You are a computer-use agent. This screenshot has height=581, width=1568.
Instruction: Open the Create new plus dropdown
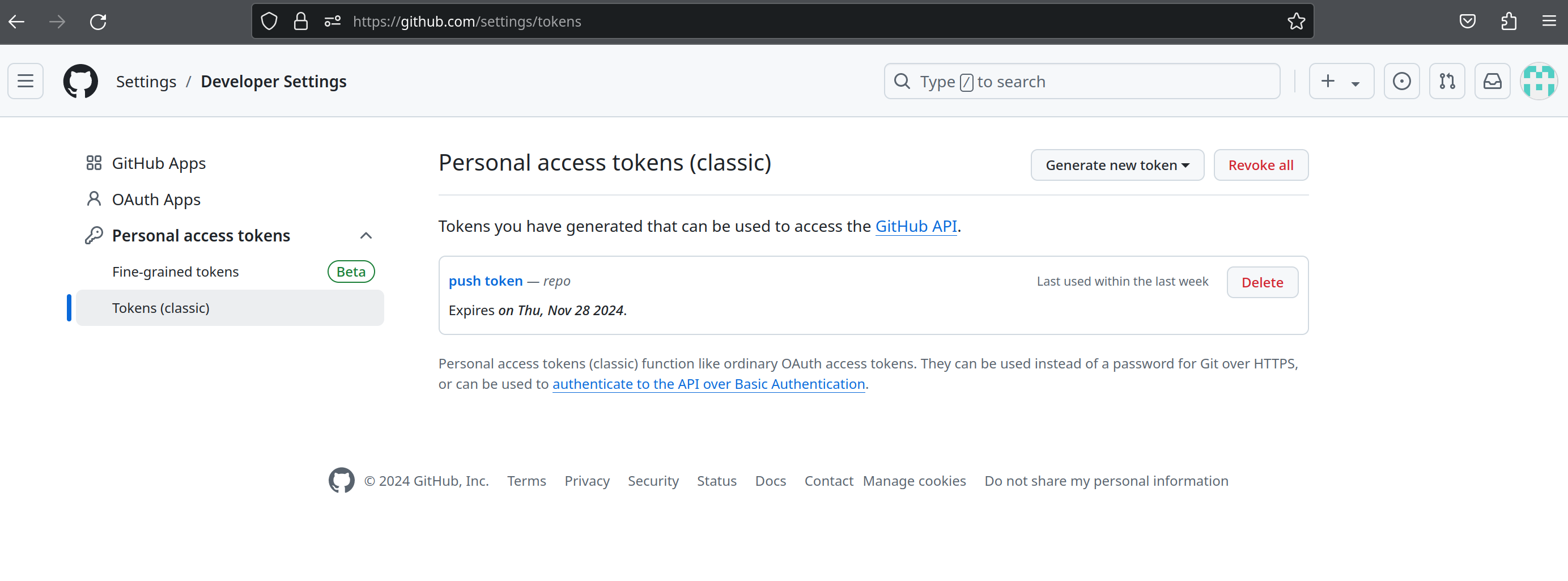coord(1341,81)
